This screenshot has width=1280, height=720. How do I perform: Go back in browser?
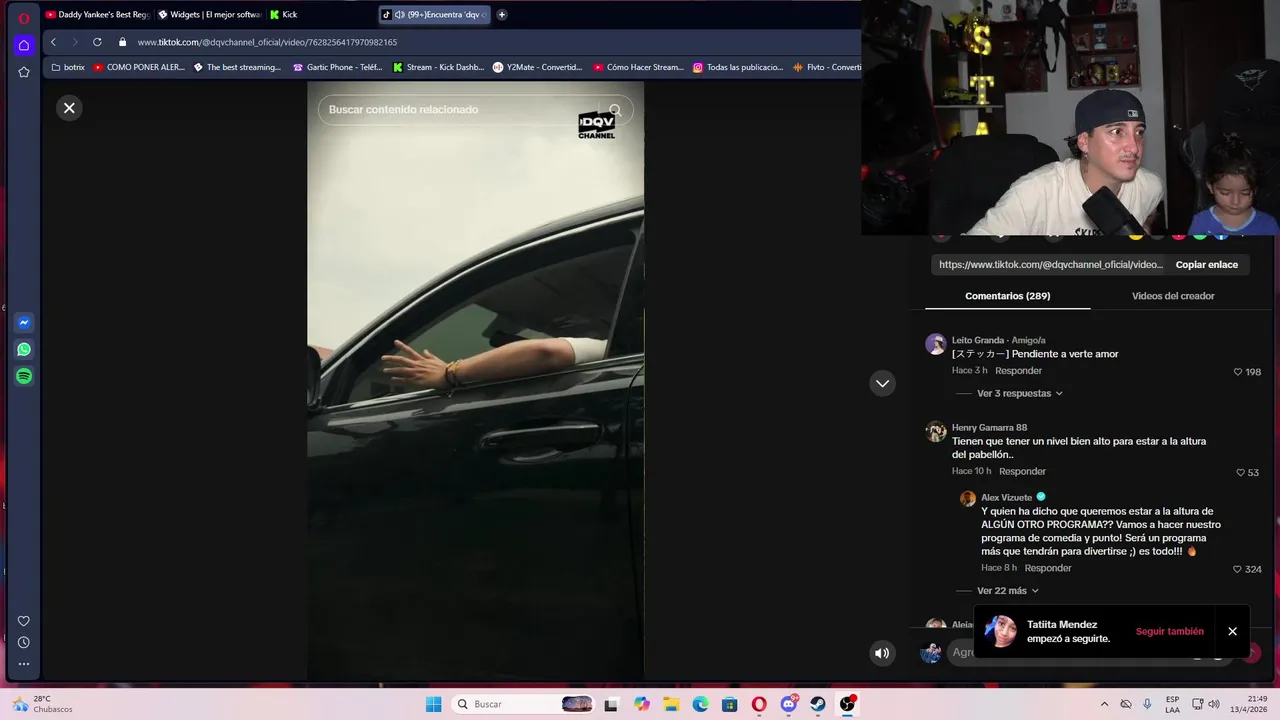click(x=53, y=42)
